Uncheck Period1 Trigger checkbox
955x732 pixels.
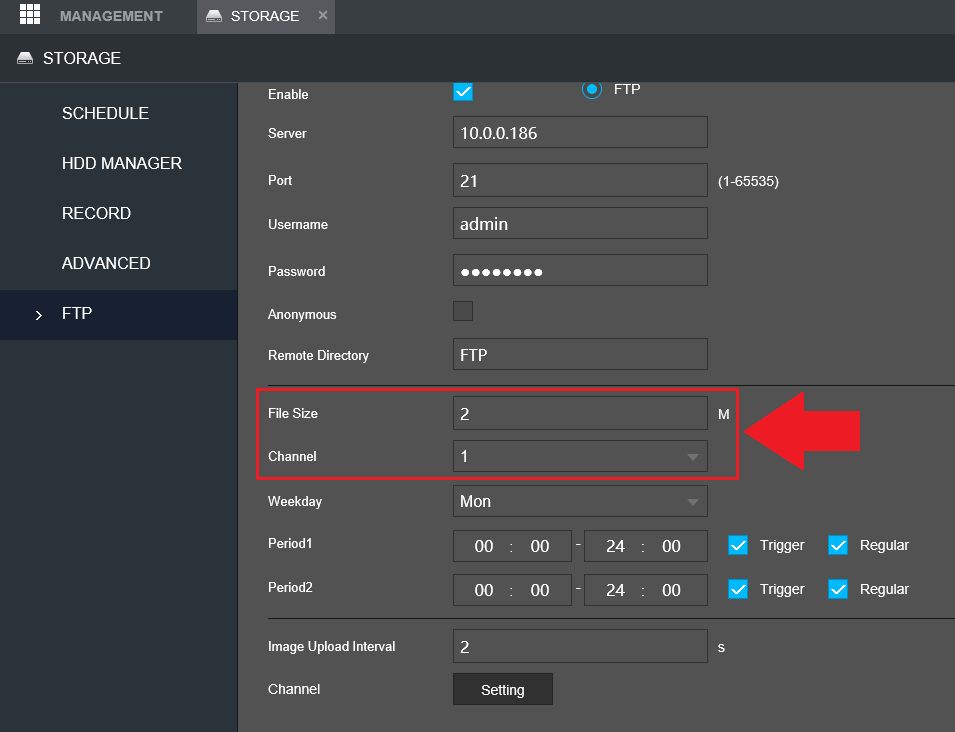[738, 545]
